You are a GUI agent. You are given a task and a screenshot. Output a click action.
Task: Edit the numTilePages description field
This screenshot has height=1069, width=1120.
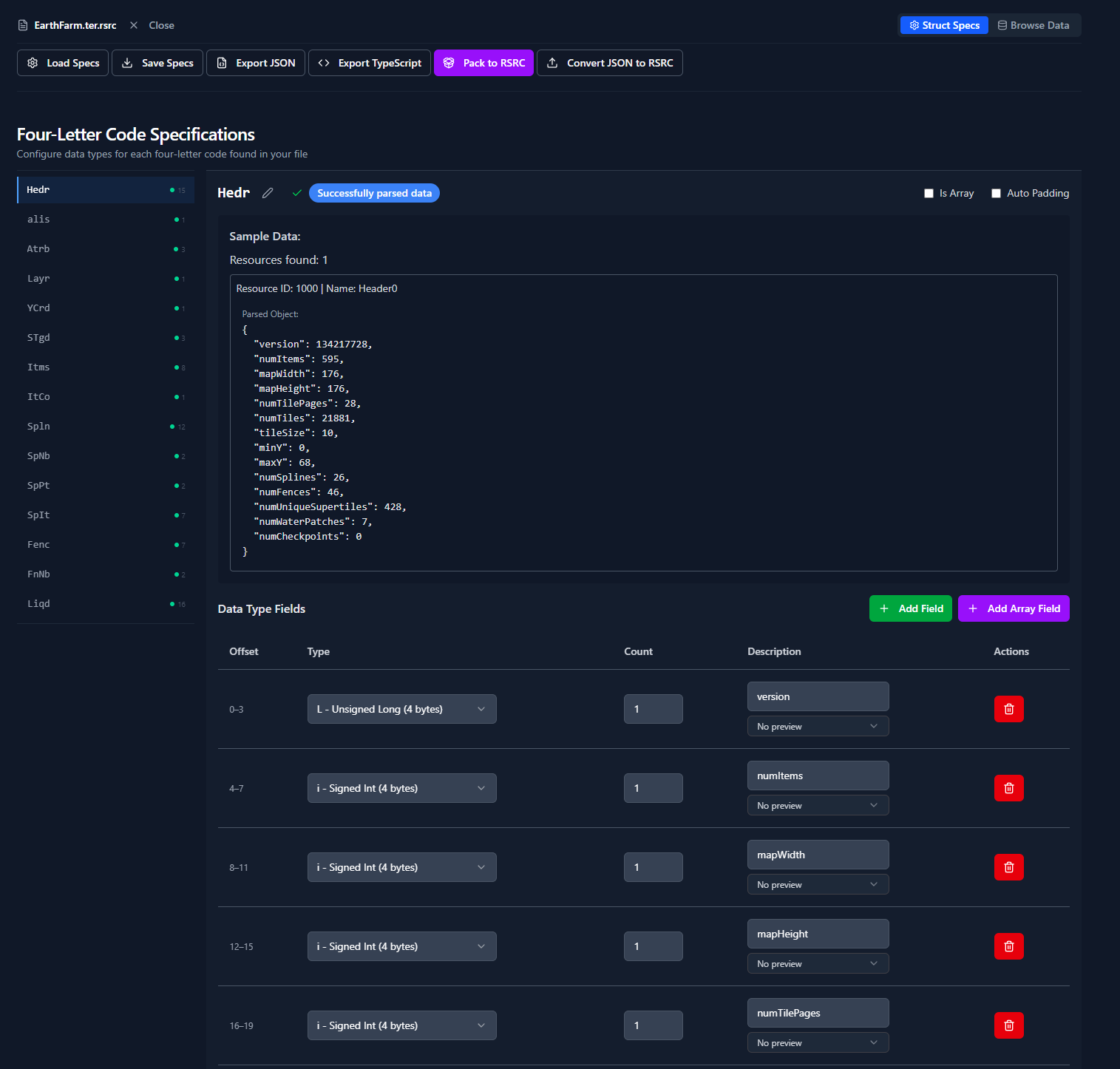818,1013
